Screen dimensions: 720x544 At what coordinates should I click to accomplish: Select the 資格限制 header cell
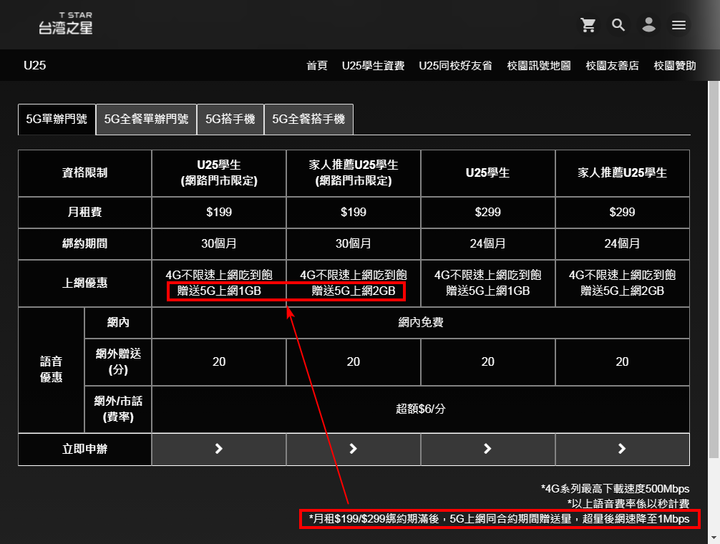84,173
